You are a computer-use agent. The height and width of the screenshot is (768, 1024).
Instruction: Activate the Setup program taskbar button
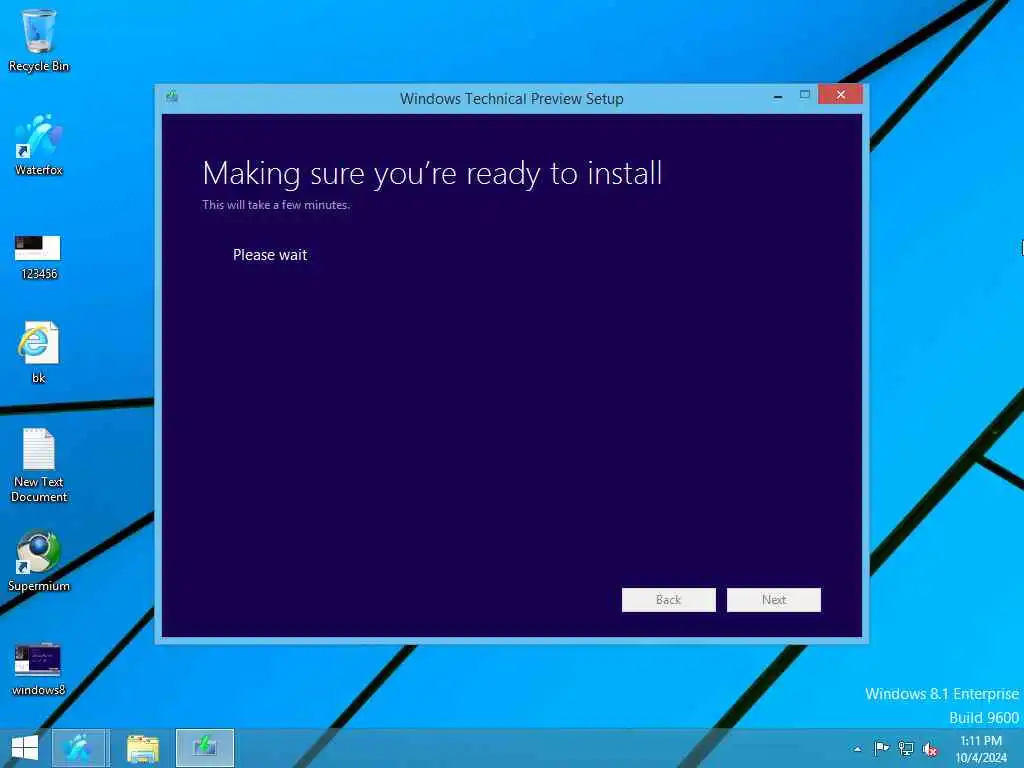[x=204, y=748]
